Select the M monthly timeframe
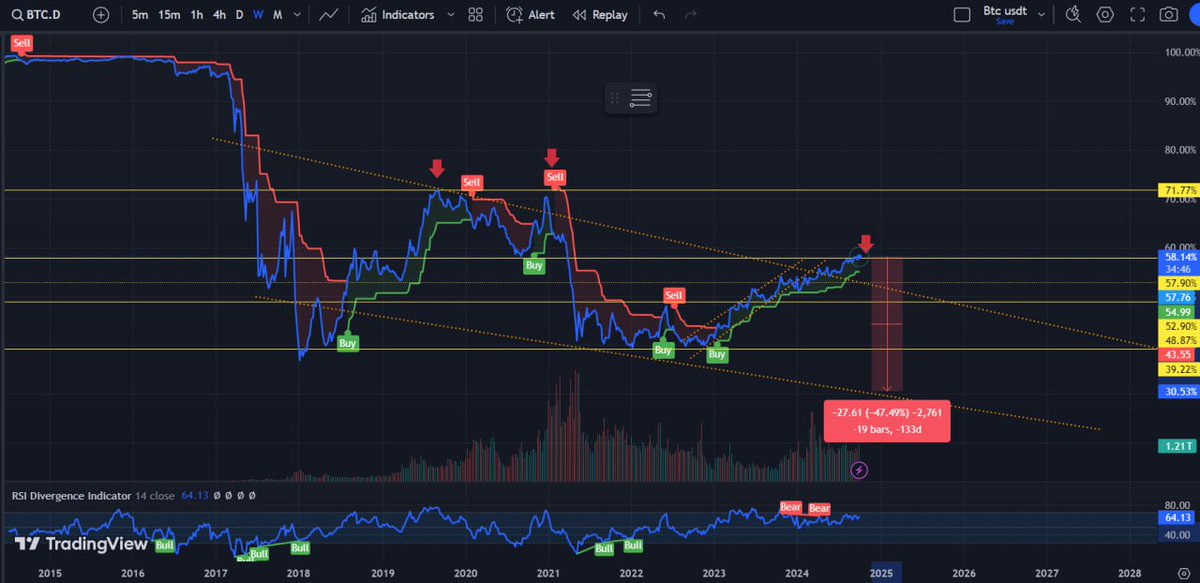The height and width of the screenshot is (583, 1200). tap(277, 15)
